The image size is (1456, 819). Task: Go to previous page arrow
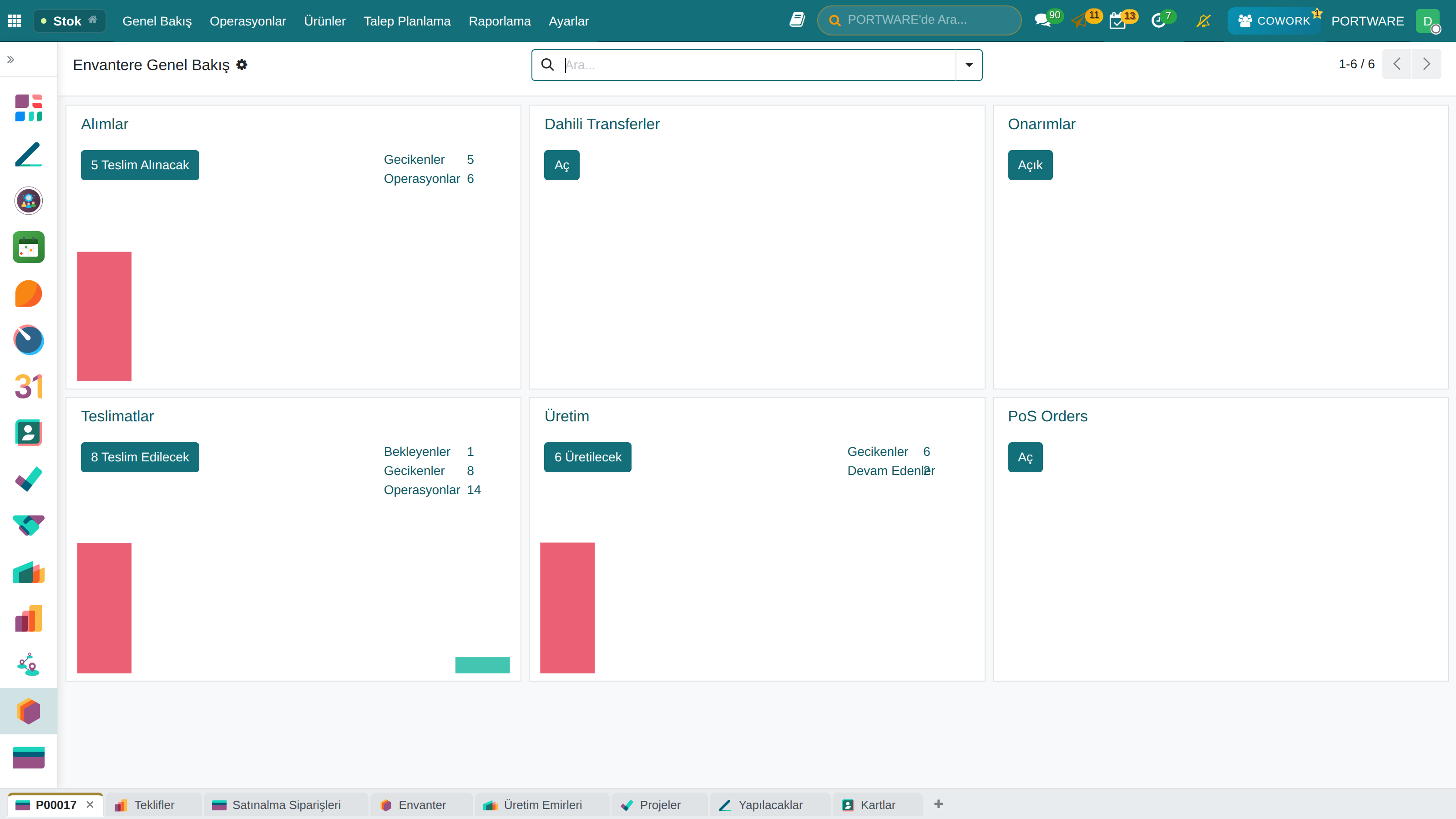[1397, 64]
